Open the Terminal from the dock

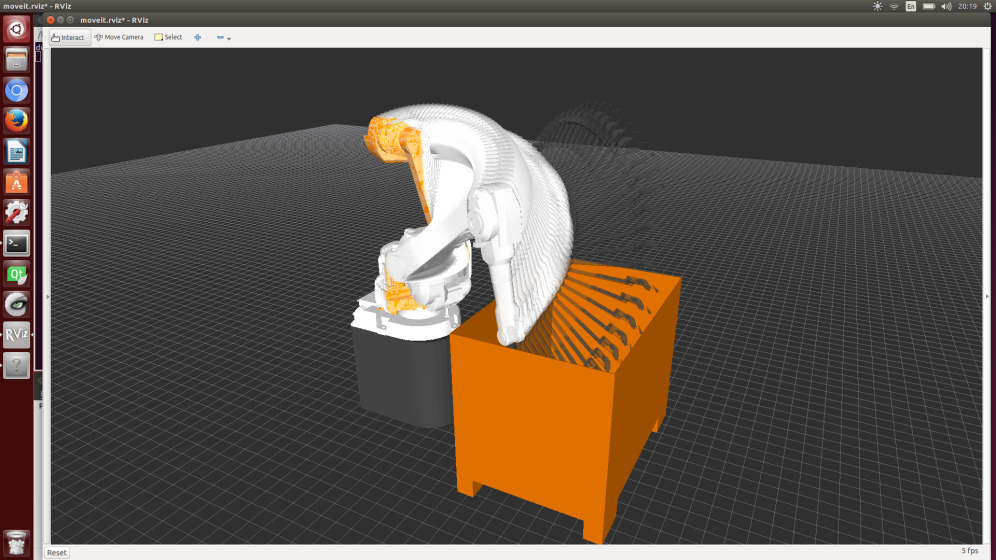coord(16,243)
